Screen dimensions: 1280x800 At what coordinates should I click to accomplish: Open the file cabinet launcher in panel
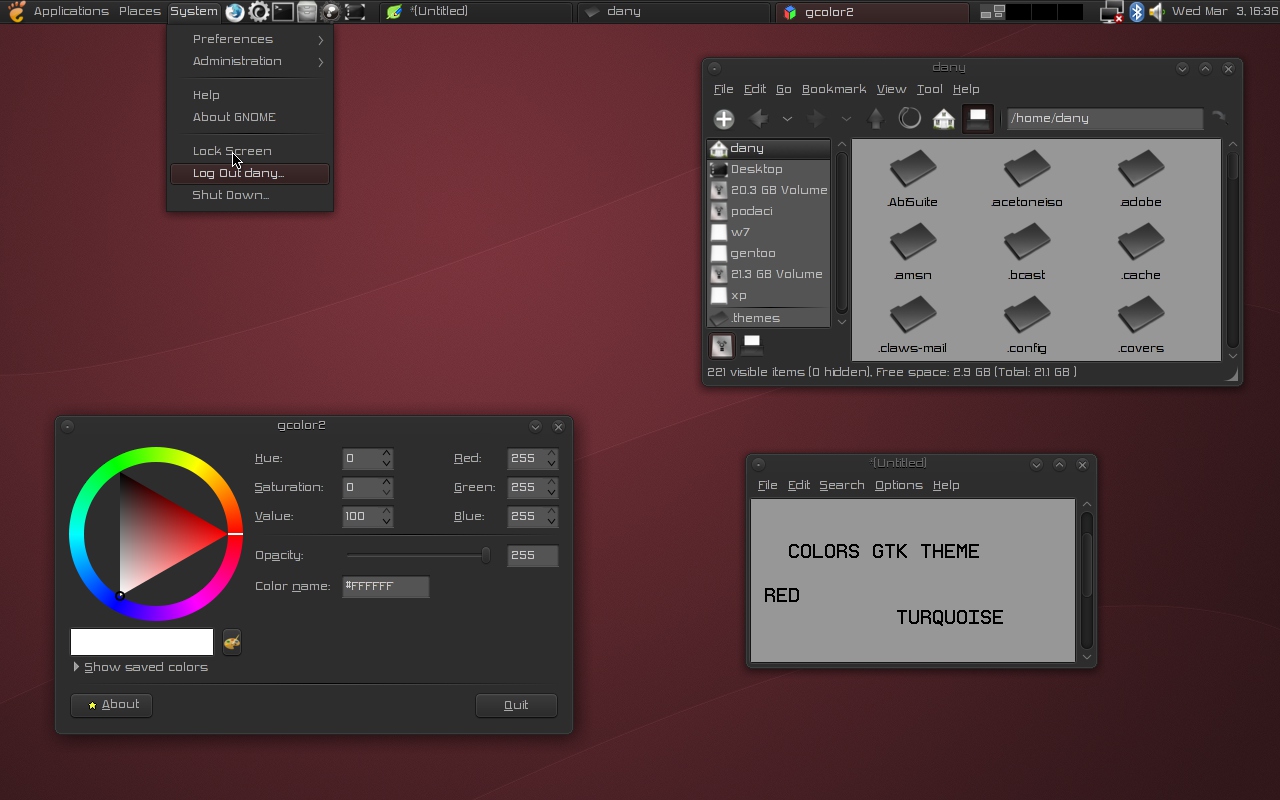click(x=307, y=12)
